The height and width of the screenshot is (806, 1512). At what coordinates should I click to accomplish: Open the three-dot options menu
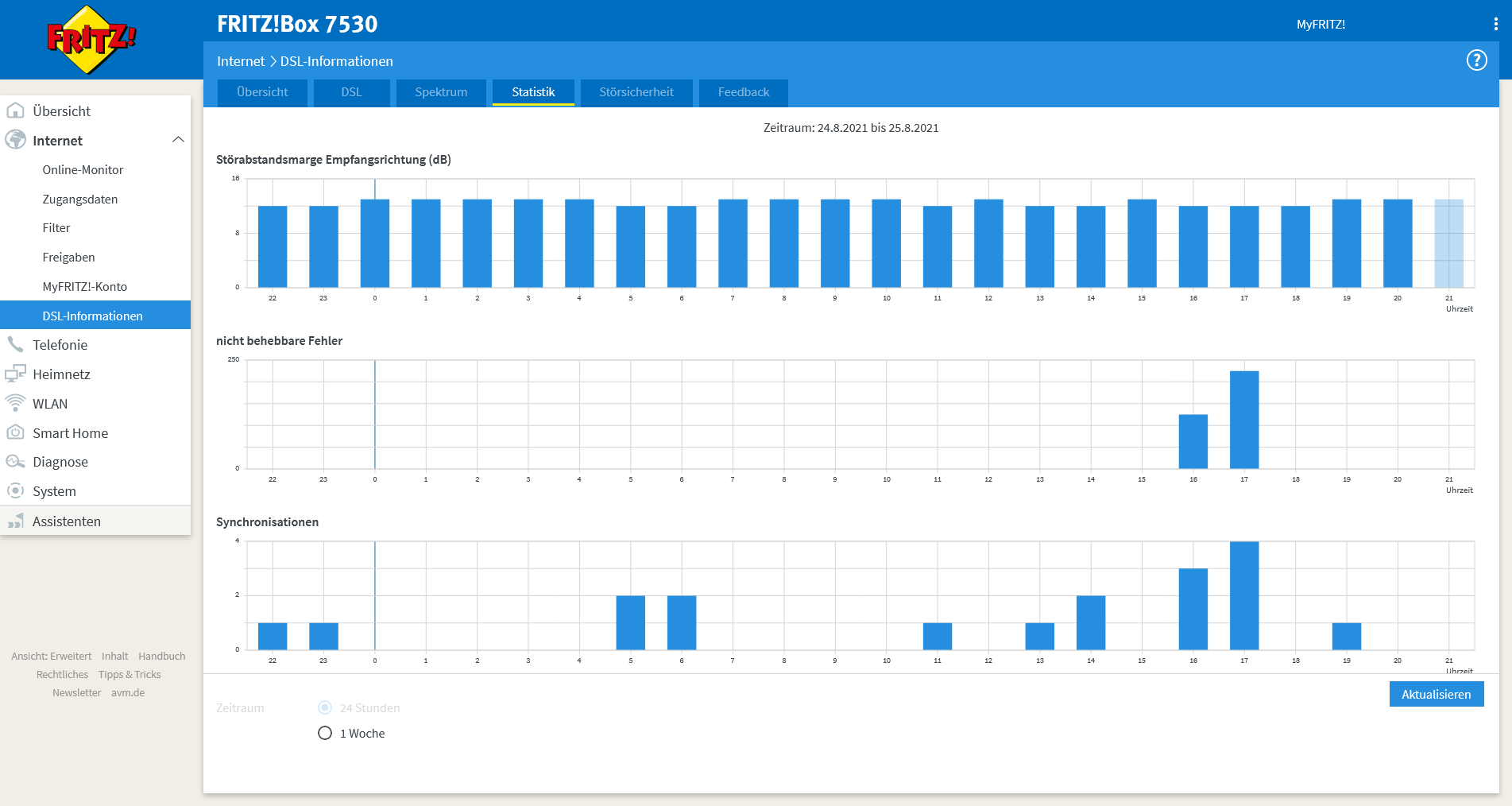coord(1495,24)
